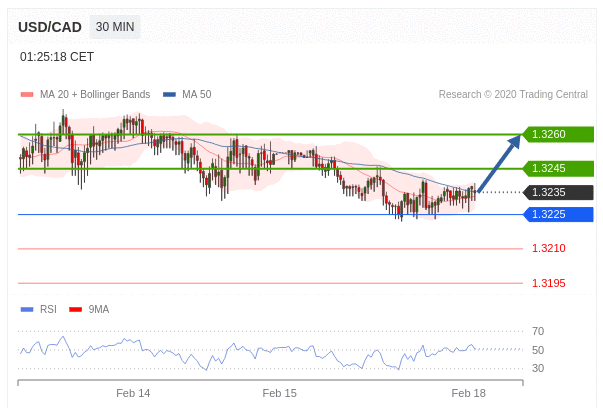Click the RSI 70 level label
The width and height of the screenshot is (603, 415).
coord(538,331)
